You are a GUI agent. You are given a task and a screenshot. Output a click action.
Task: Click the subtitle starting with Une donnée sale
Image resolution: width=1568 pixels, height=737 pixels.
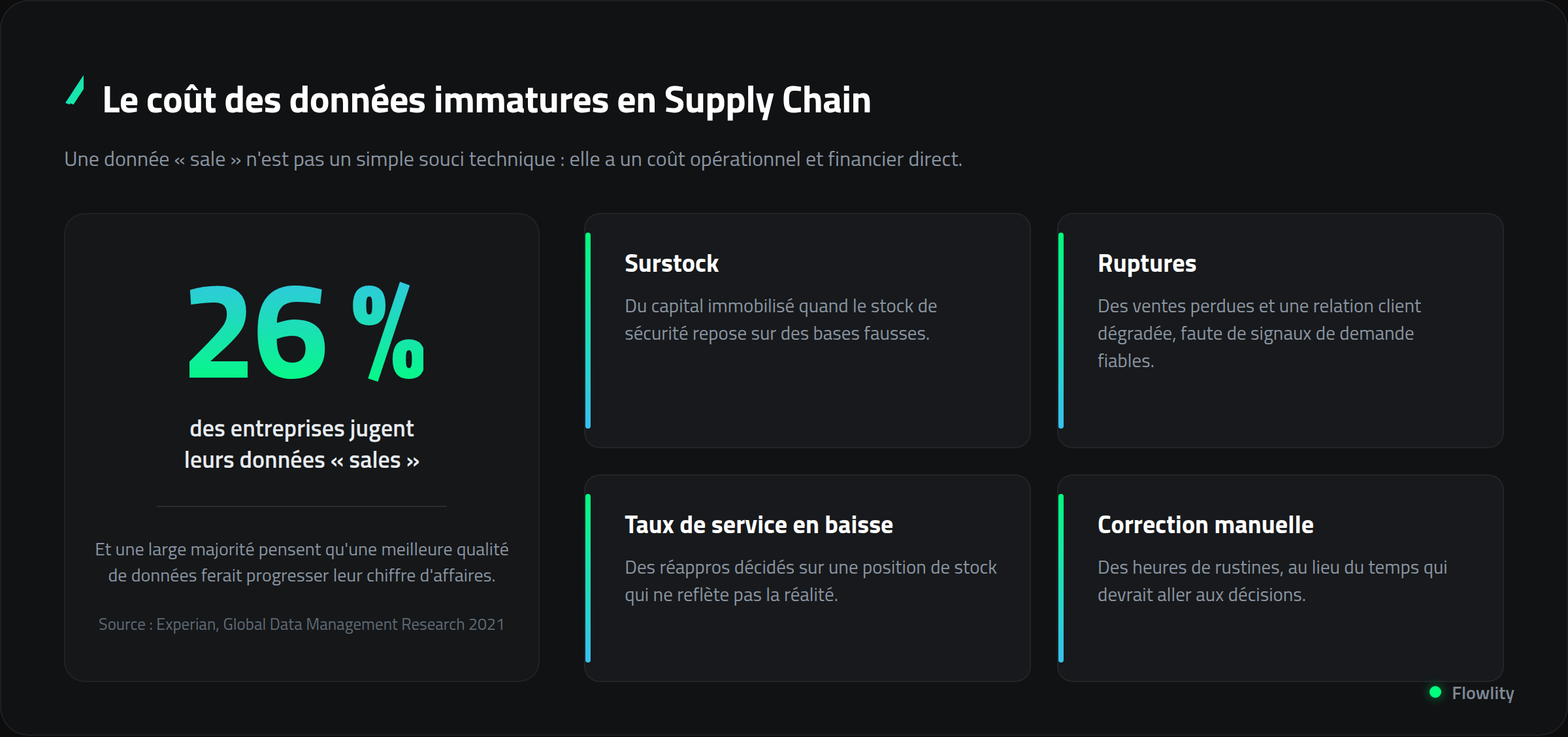(513, 159)
